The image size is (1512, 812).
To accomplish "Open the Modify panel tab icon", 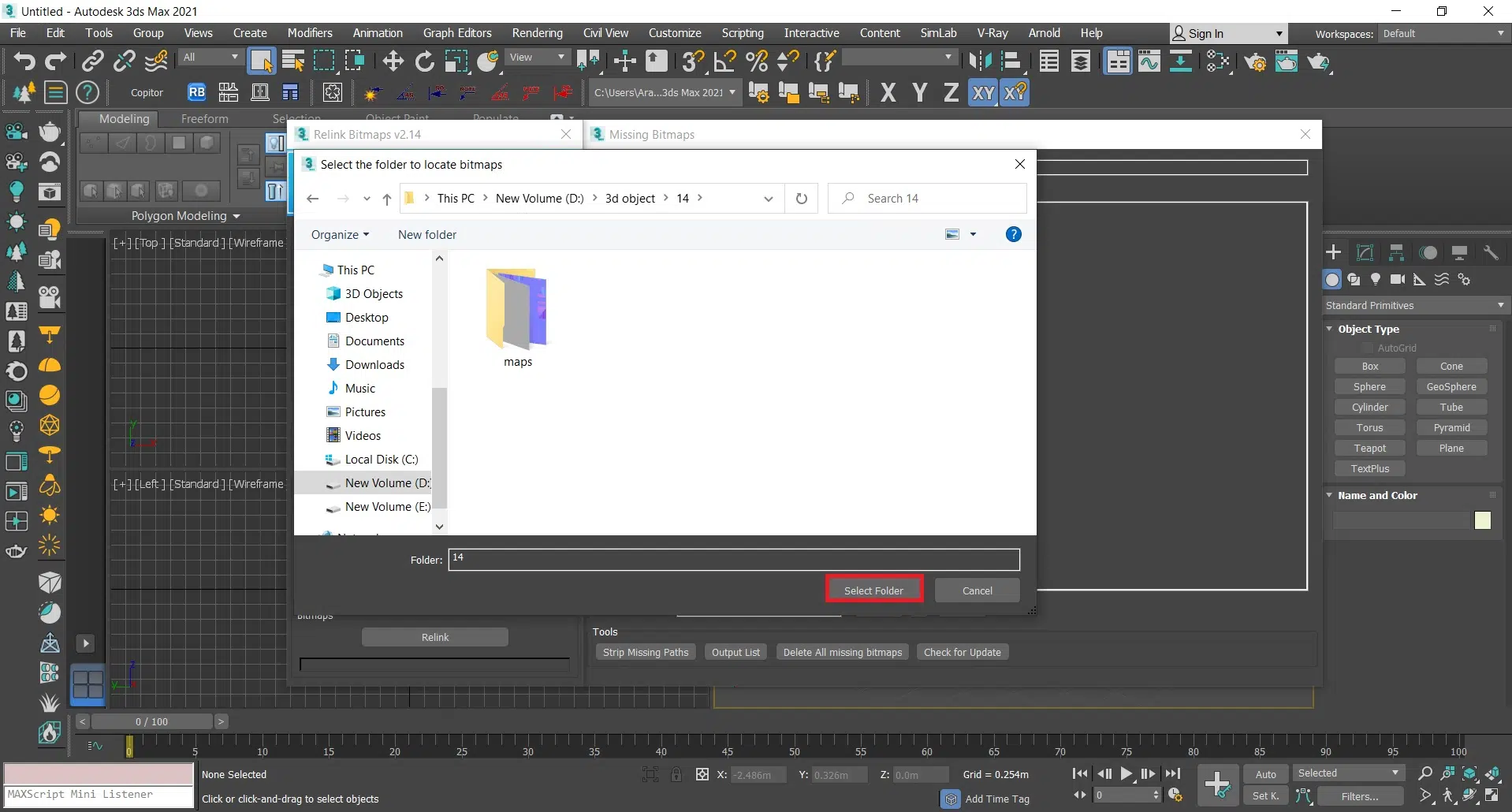I will (1365, 252).
